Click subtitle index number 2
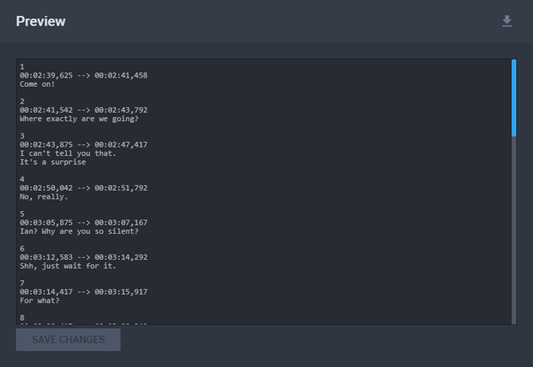Viewport: 533px width, 367px height. tap(22, 101)
